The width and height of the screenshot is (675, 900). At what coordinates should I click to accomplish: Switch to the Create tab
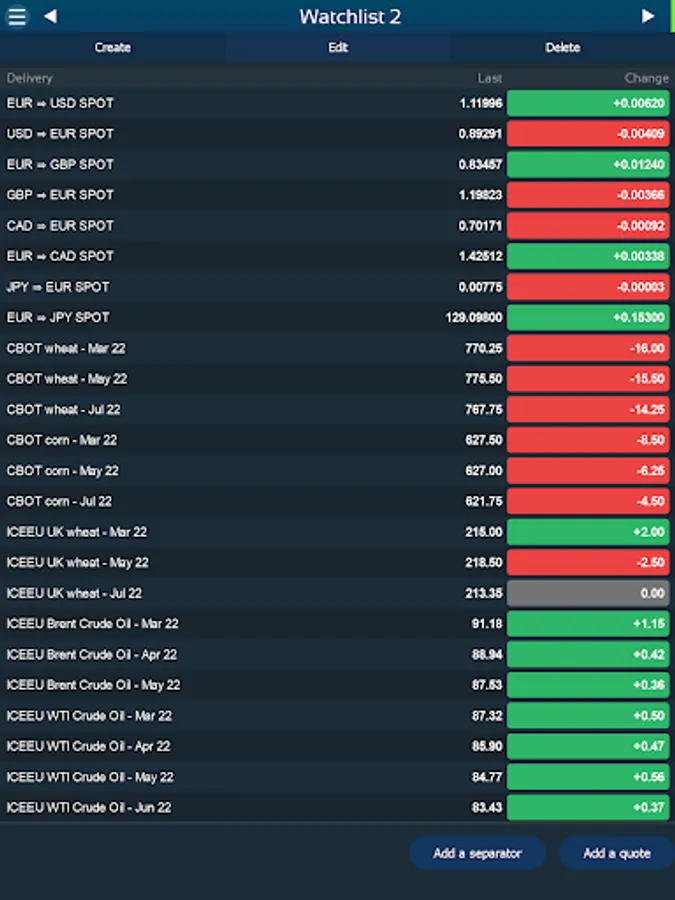point(112,47)
